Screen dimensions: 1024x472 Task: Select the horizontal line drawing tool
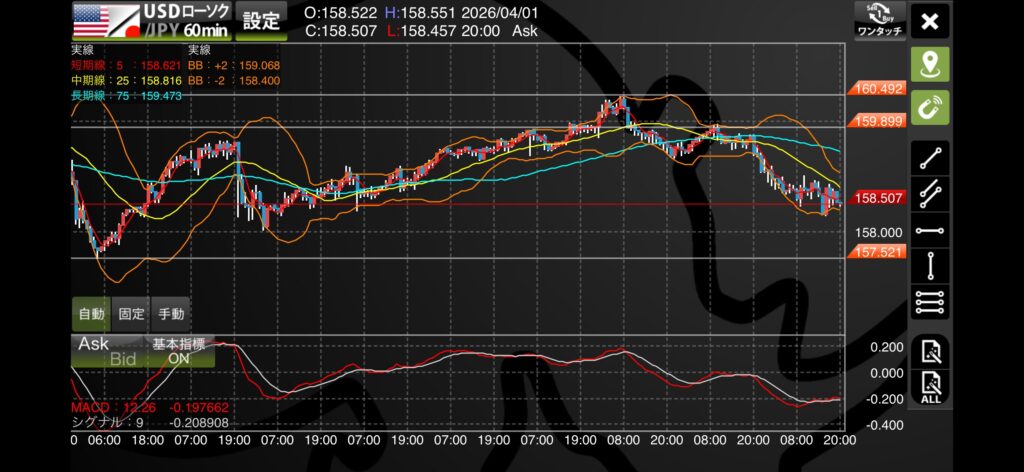930,229
